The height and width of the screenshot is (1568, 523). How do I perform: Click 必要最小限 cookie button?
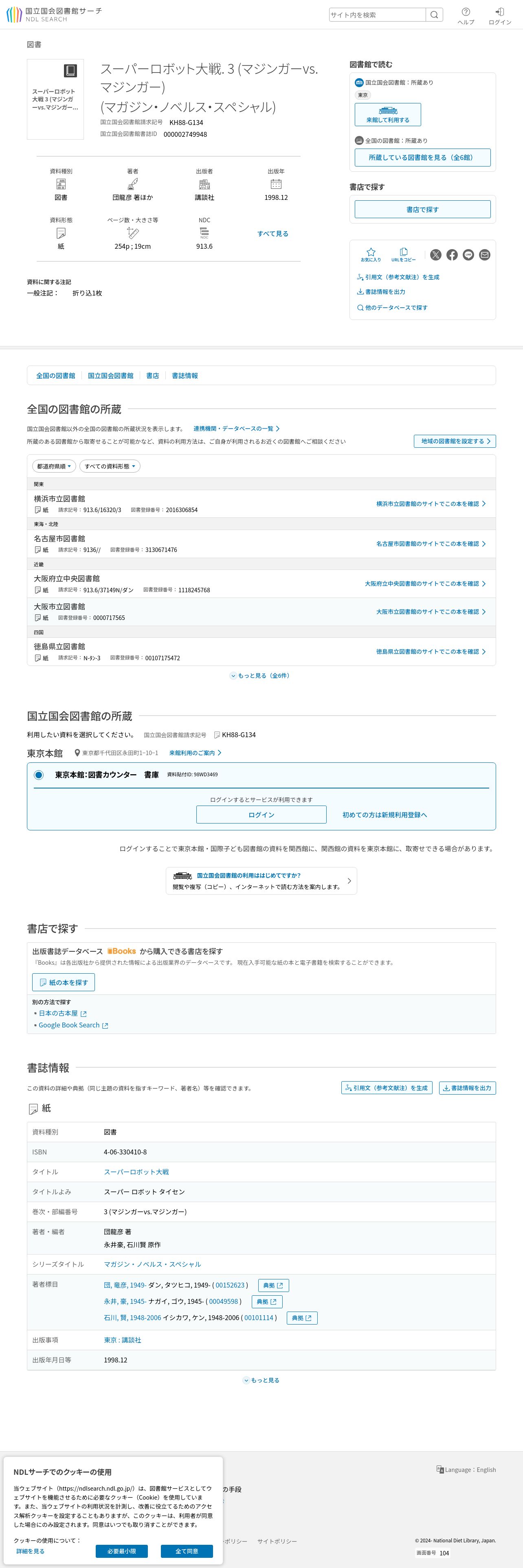122,1551
